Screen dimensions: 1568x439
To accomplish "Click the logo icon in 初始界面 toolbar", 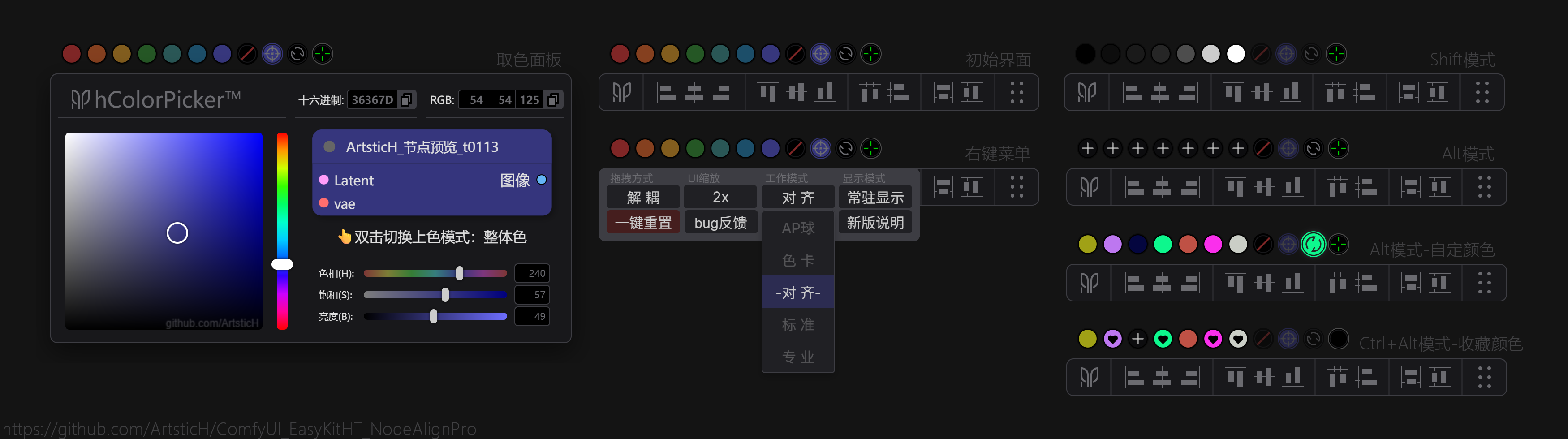I will tap(621, 93).
